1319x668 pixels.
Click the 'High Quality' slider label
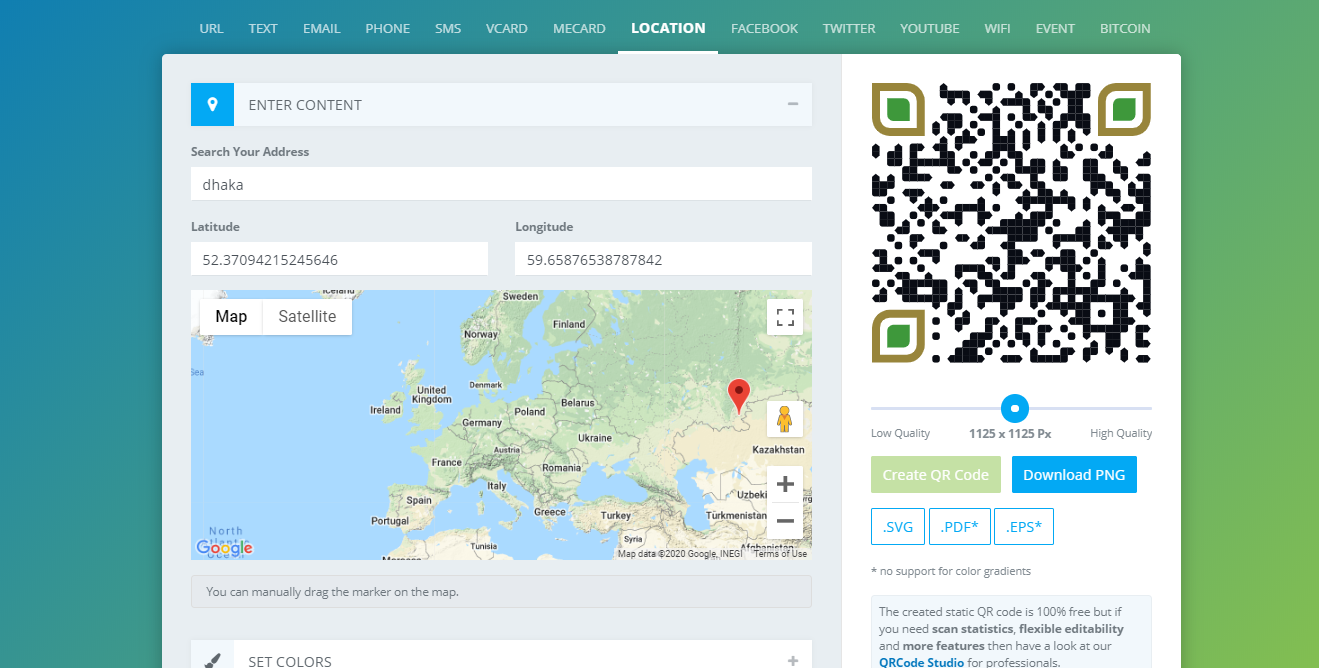1121,433
